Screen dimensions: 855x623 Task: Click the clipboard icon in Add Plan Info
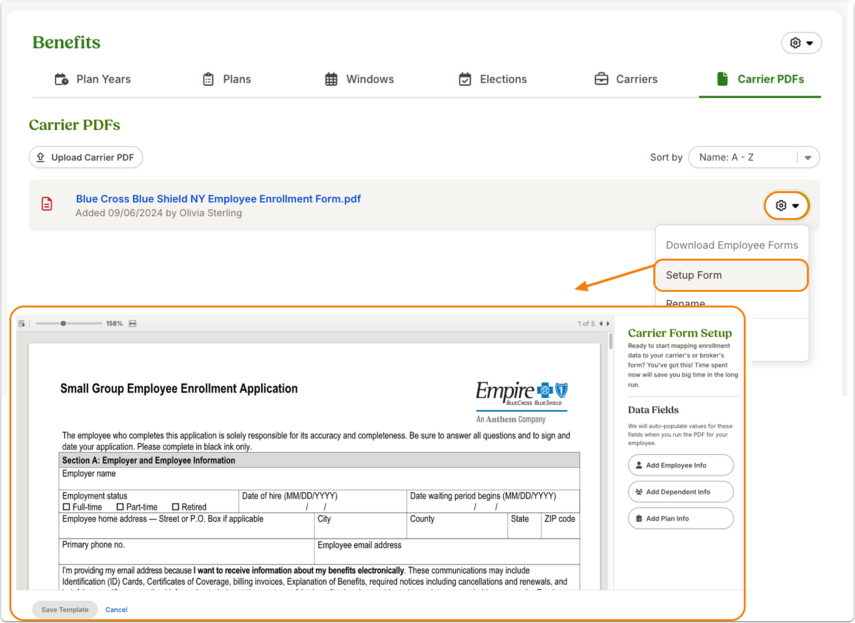pyautogui.click(x=639, y=518)
